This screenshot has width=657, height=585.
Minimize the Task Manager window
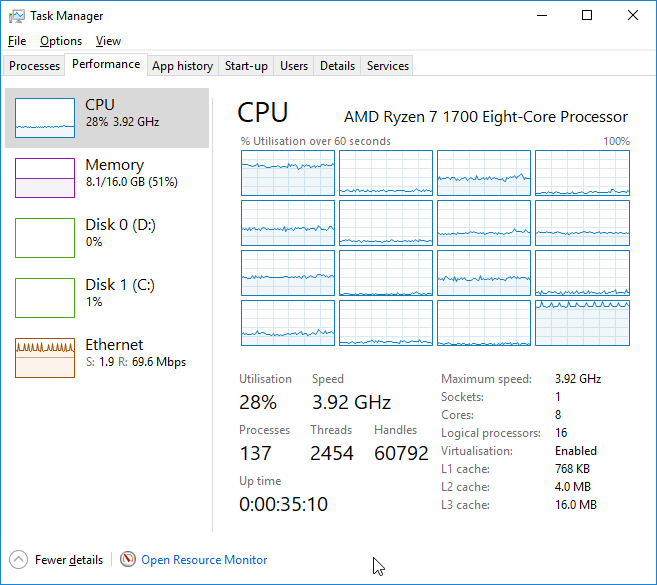[x=542, y=16]
